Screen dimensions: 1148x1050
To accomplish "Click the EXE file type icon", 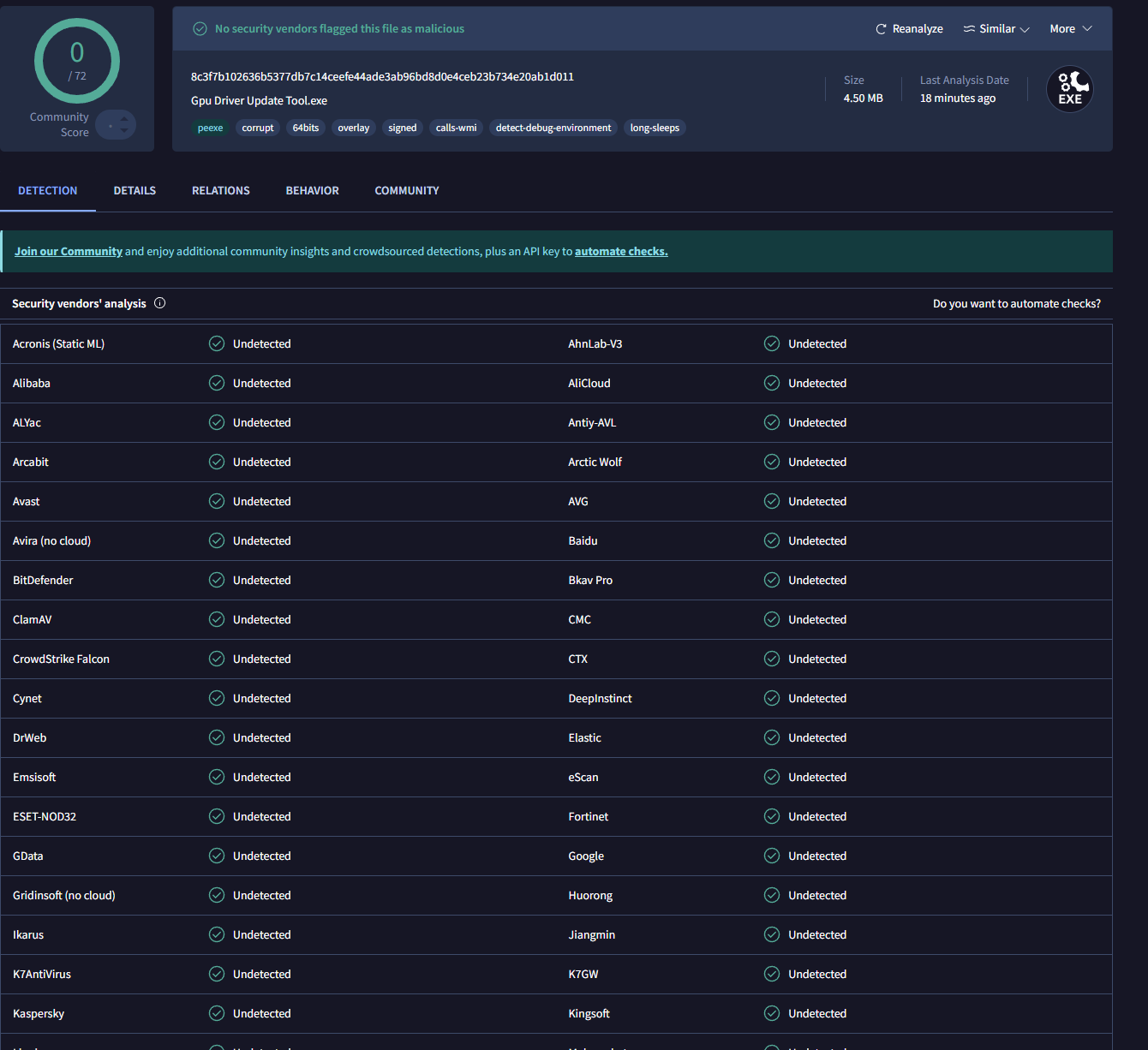I will (1069, 89).
